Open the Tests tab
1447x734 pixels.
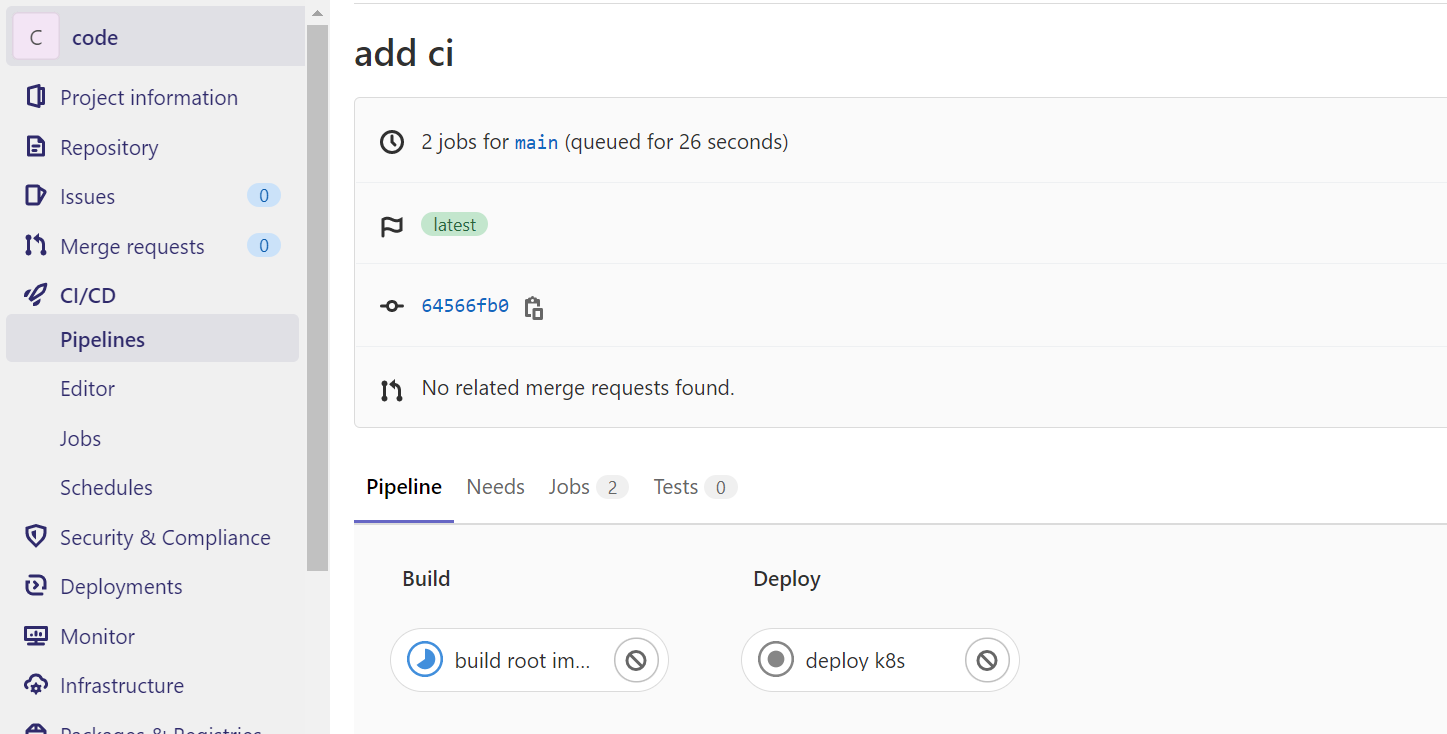676,487
